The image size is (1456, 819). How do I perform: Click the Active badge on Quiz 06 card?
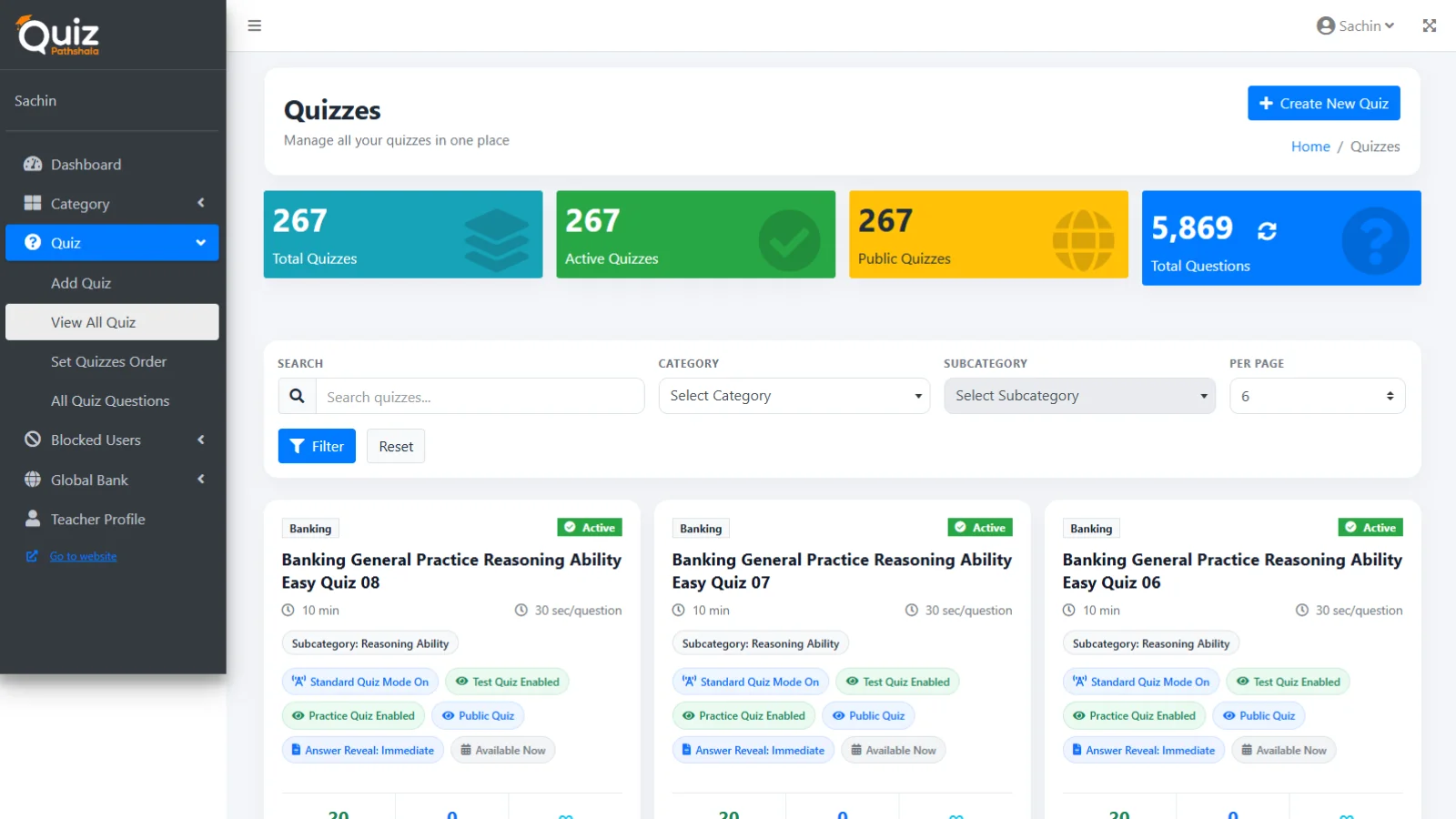(1370, 527)
